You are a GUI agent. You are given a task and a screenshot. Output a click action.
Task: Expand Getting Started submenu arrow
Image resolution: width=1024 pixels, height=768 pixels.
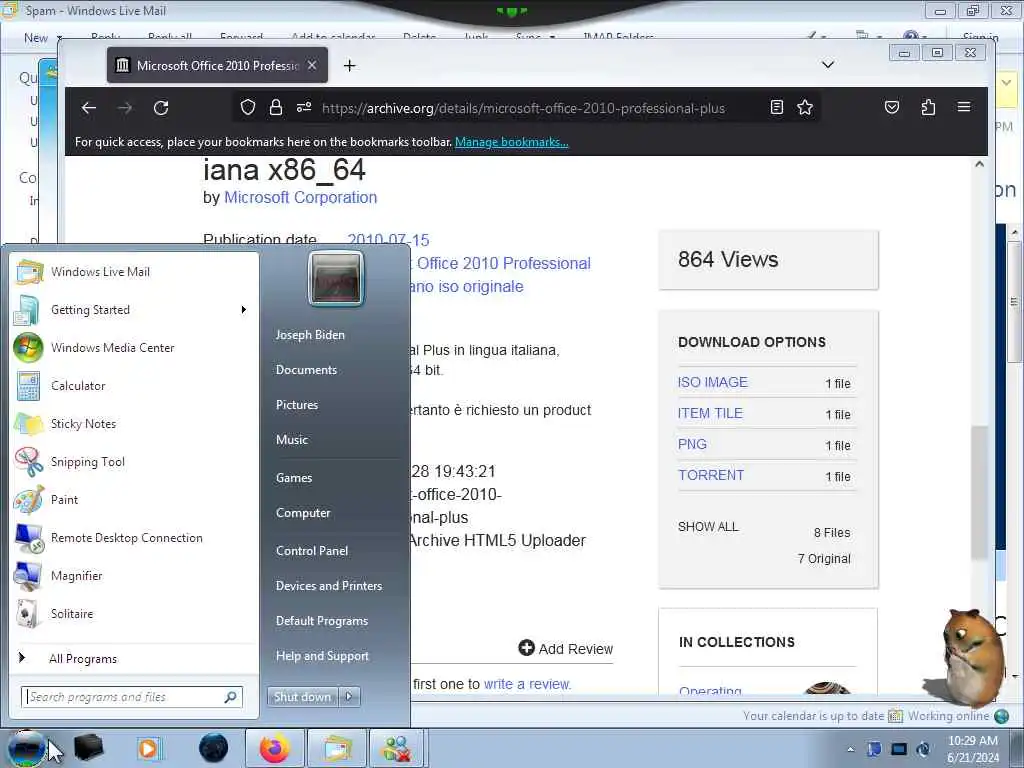click(x=244, y=310)
